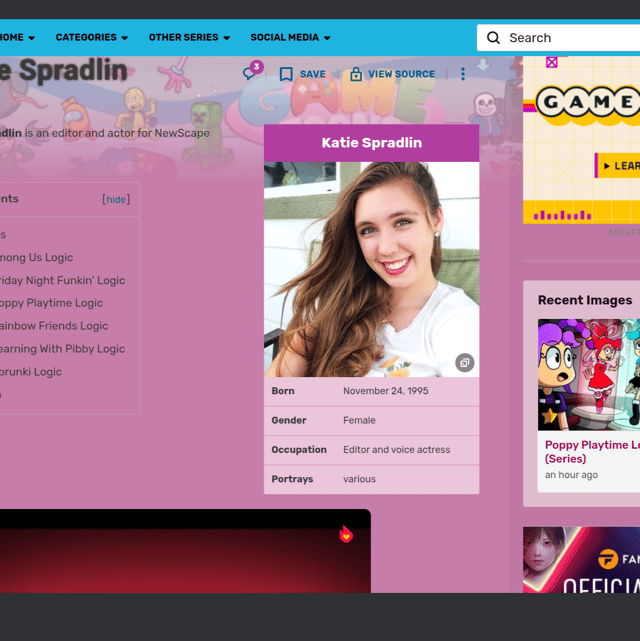640x641 pixels.
Task: Click the flame icon on the video player
Action: coord(346,534)
